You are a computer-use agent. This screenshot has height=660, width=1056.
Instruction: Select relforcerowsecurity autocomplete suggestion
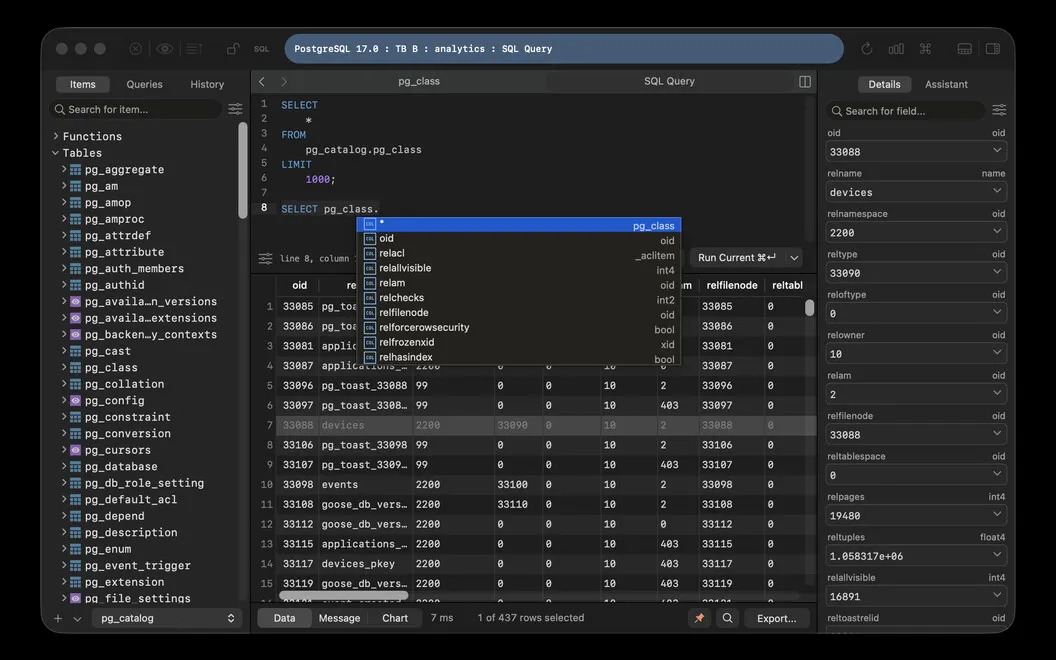coord(519,327)
